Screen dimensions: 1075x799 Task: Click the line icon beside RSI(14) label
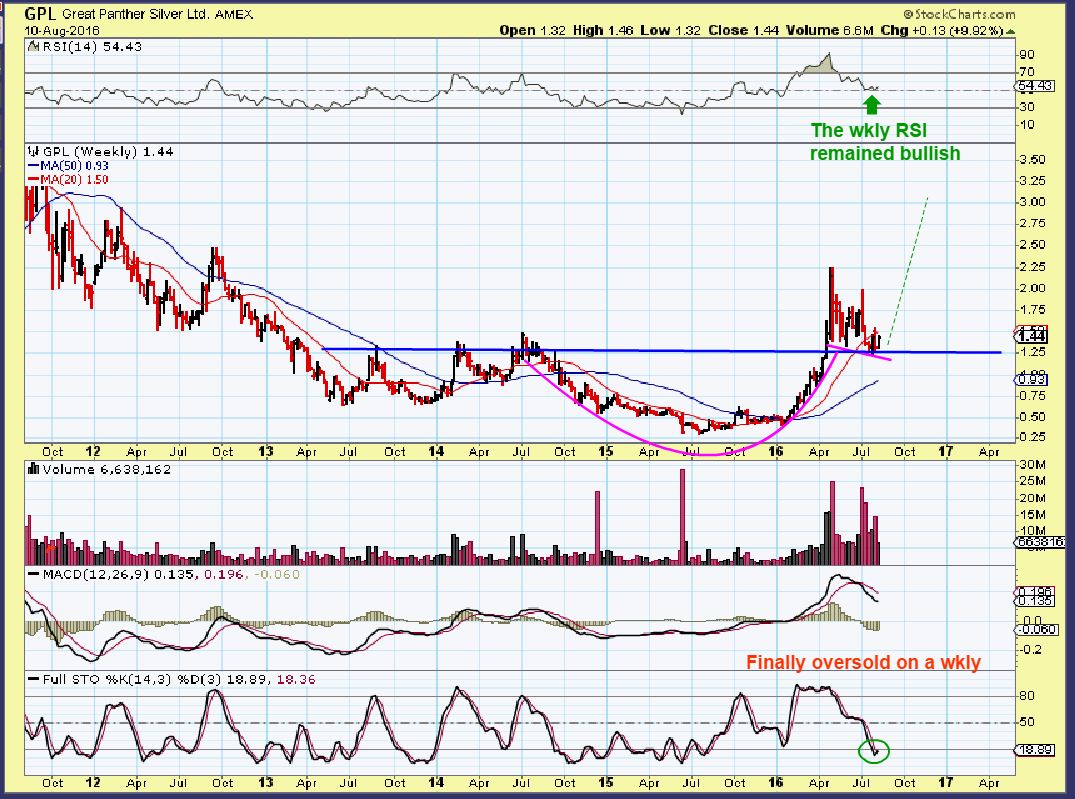[33, 47]
